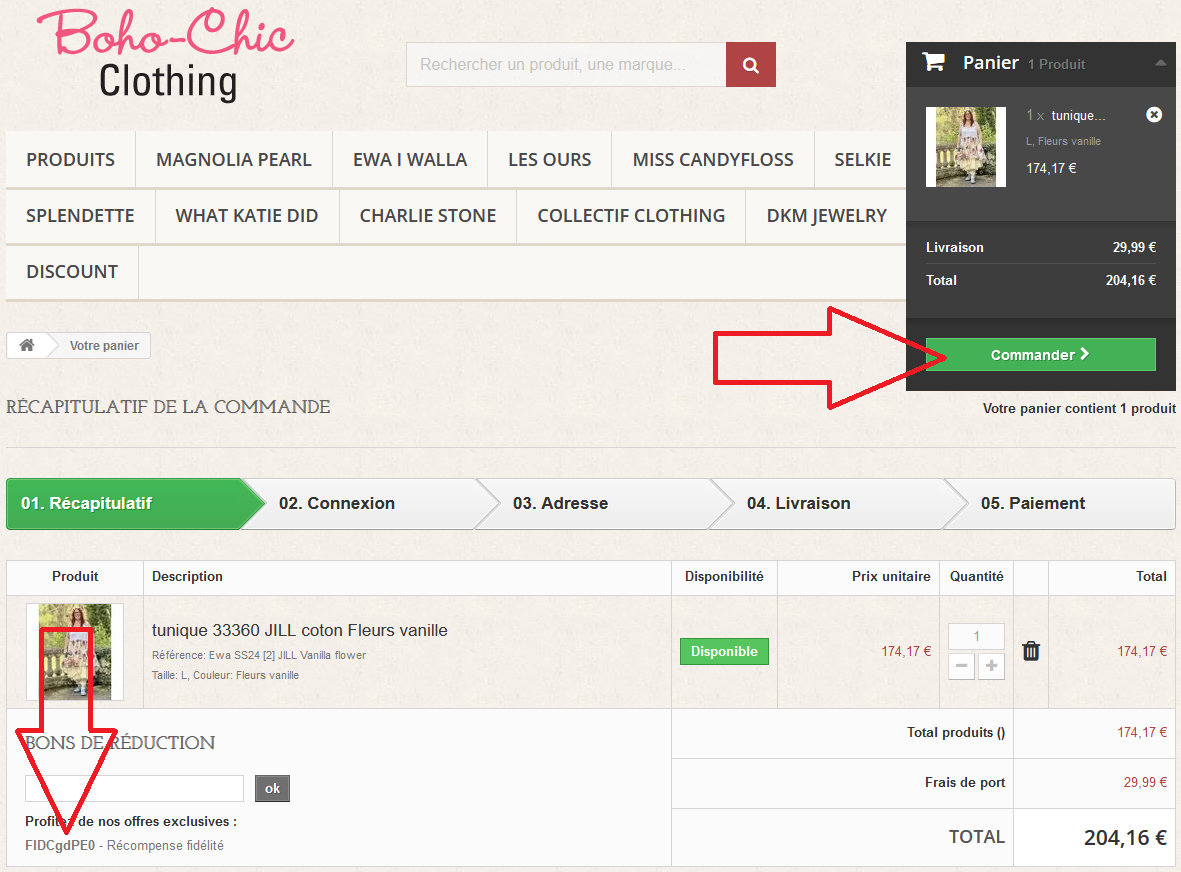
Task: Click the Votre panier breadcrumb
Action: tap(104, 346)
